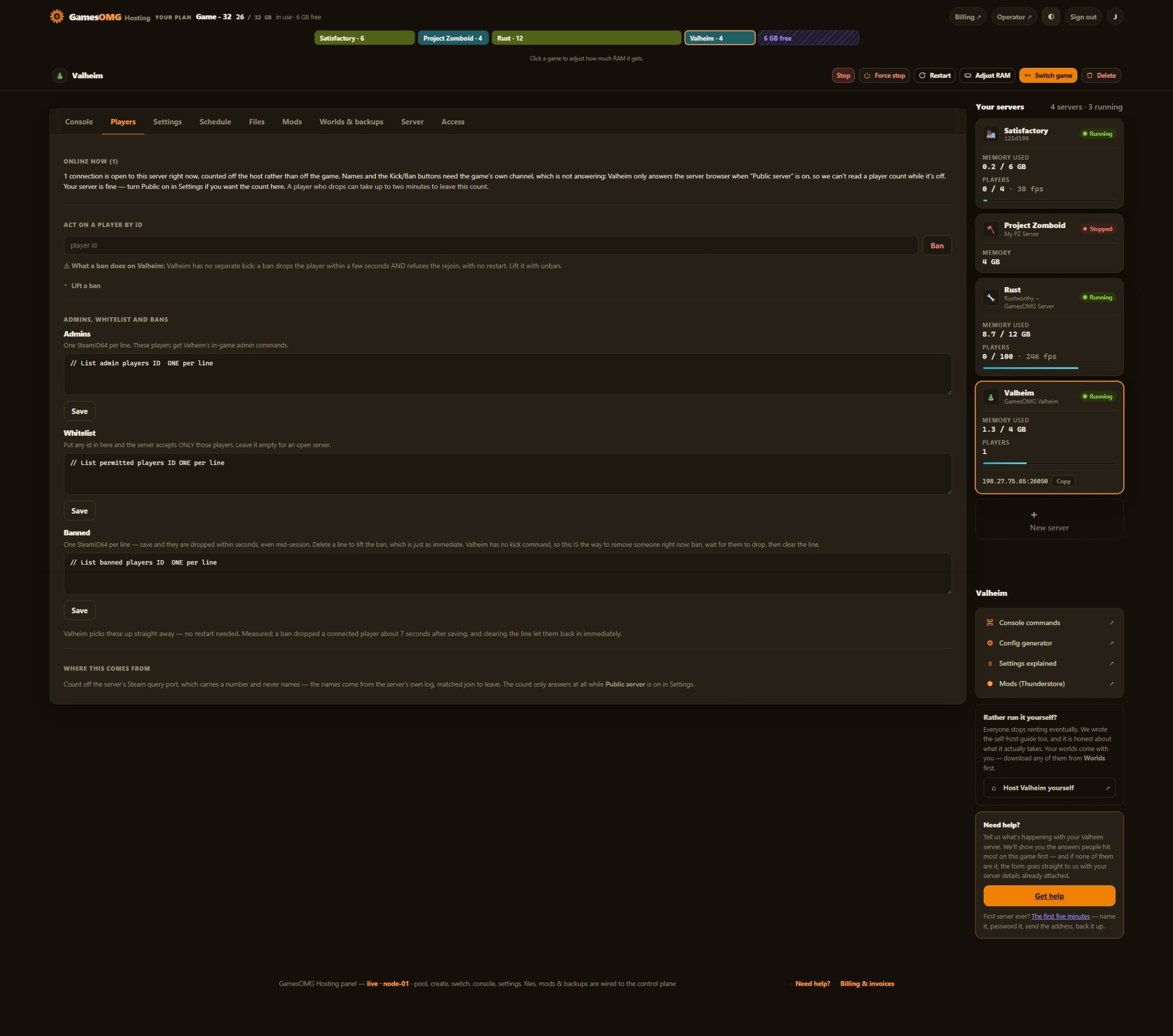
Task: Open the Worlds & backups tab
Action: (351, 122)
